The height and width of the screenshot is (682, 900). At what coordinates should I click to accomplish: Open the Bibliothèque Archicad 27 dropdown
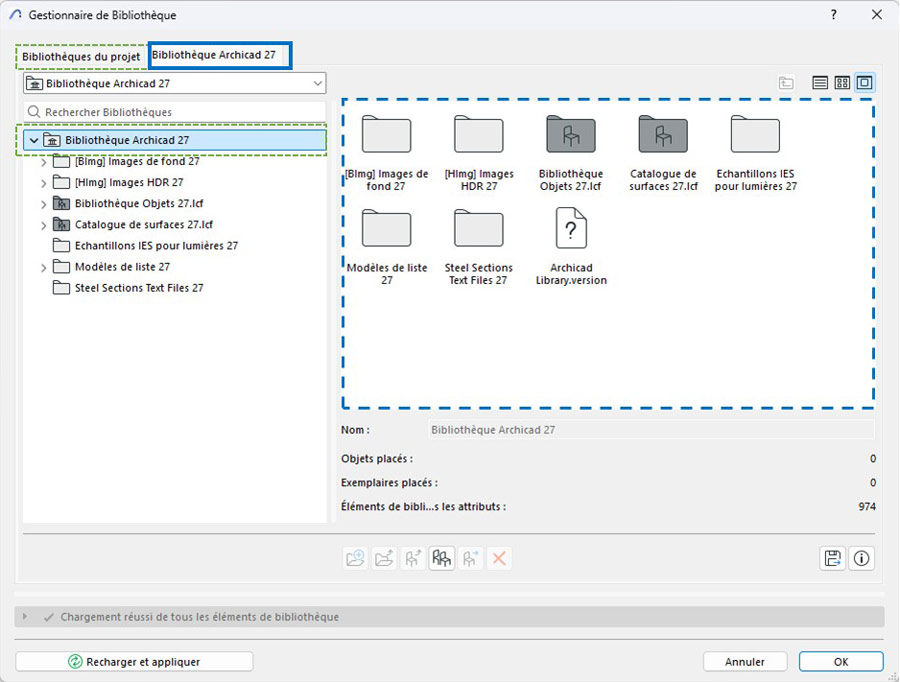174,83
